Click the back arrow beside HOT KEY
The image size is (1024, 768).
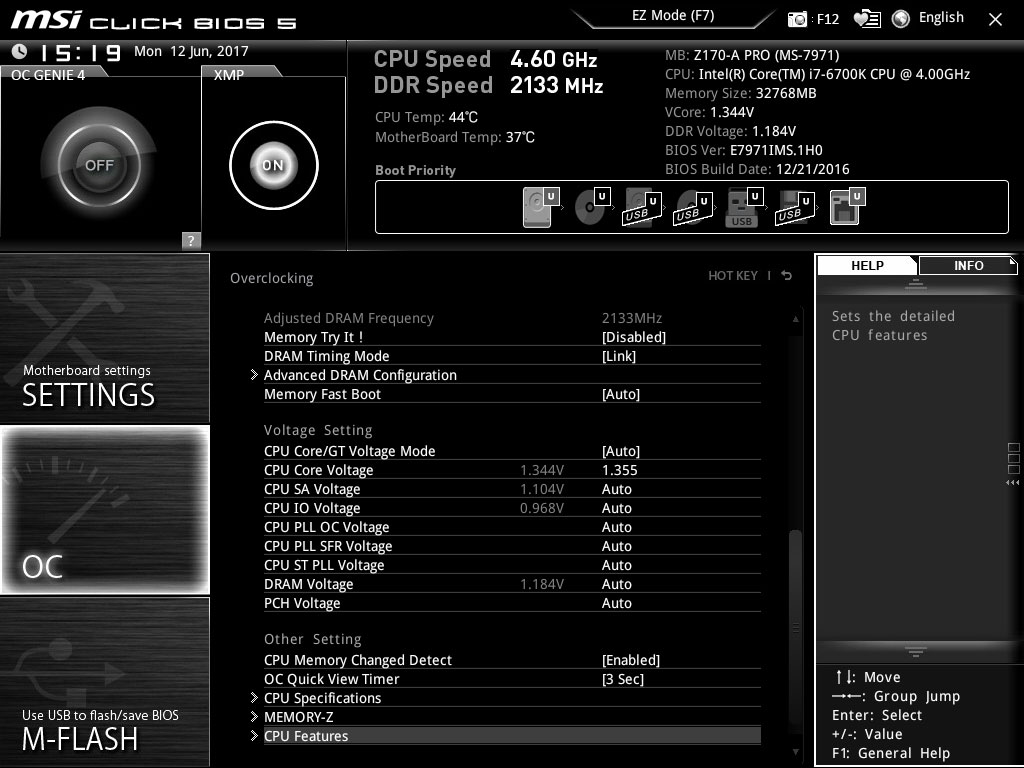(x=787, y=276)
